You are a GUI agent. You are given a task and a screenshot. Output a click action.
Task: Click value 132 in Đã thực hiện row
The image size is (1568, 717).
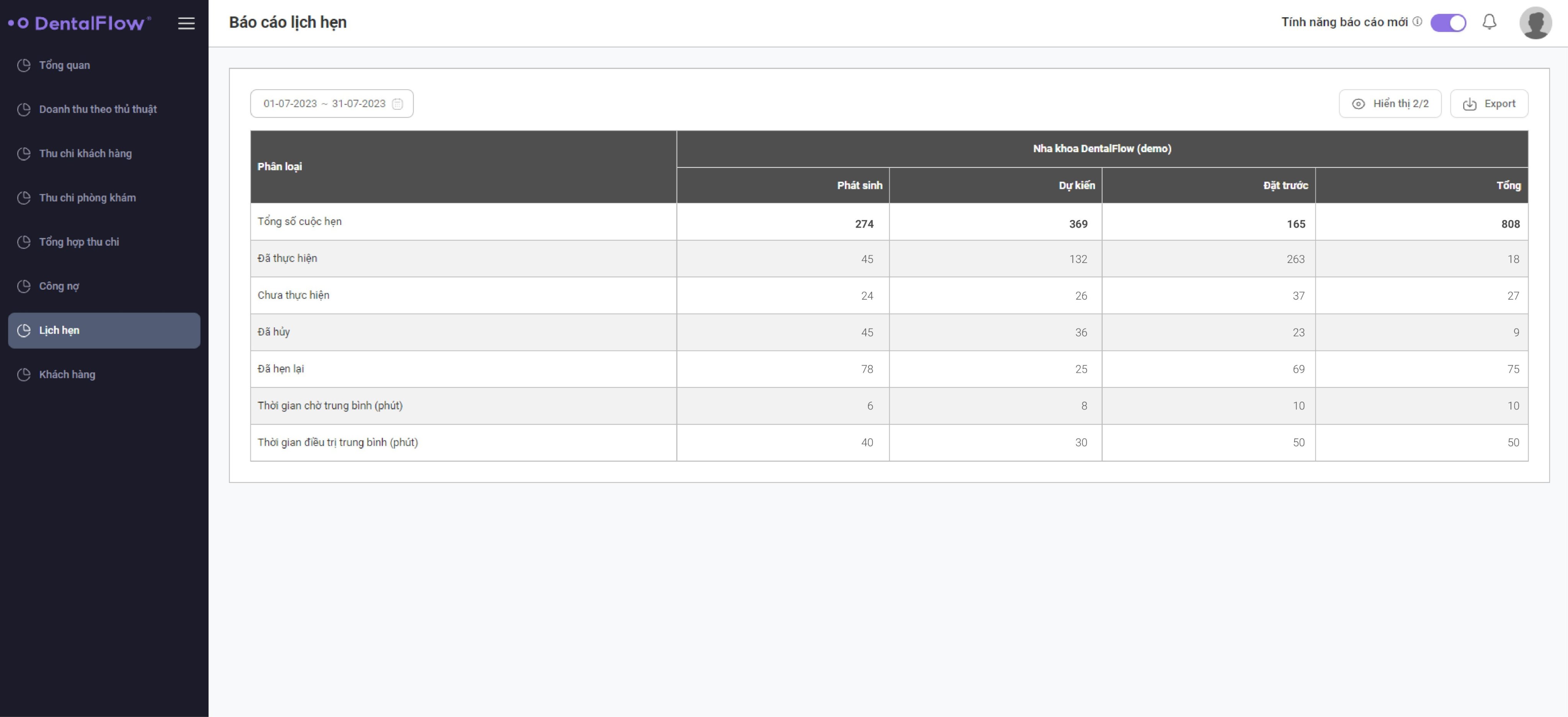pos(1078,259)
